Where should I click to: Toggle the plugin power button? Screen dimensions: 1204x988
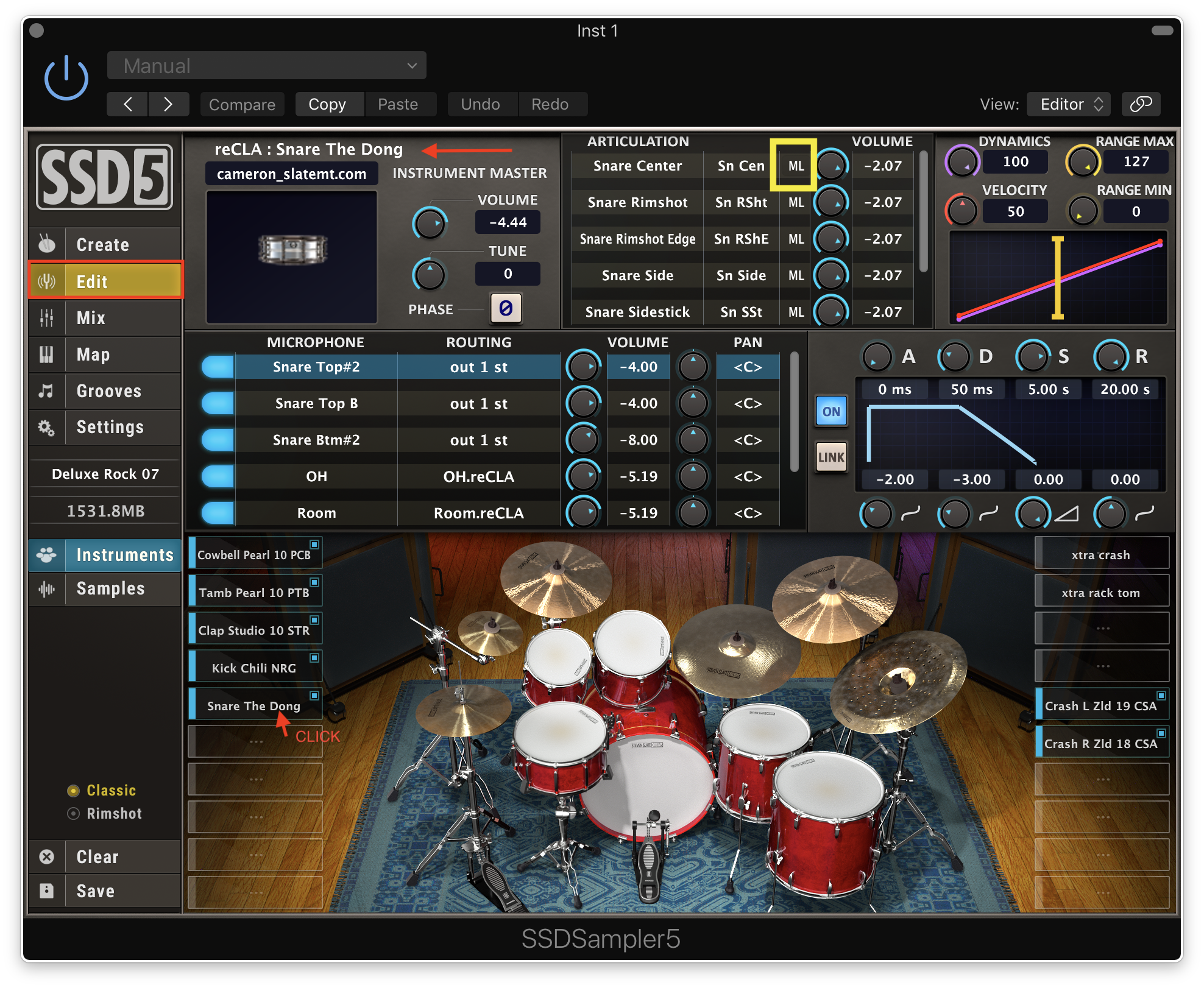tap(66, 78)
